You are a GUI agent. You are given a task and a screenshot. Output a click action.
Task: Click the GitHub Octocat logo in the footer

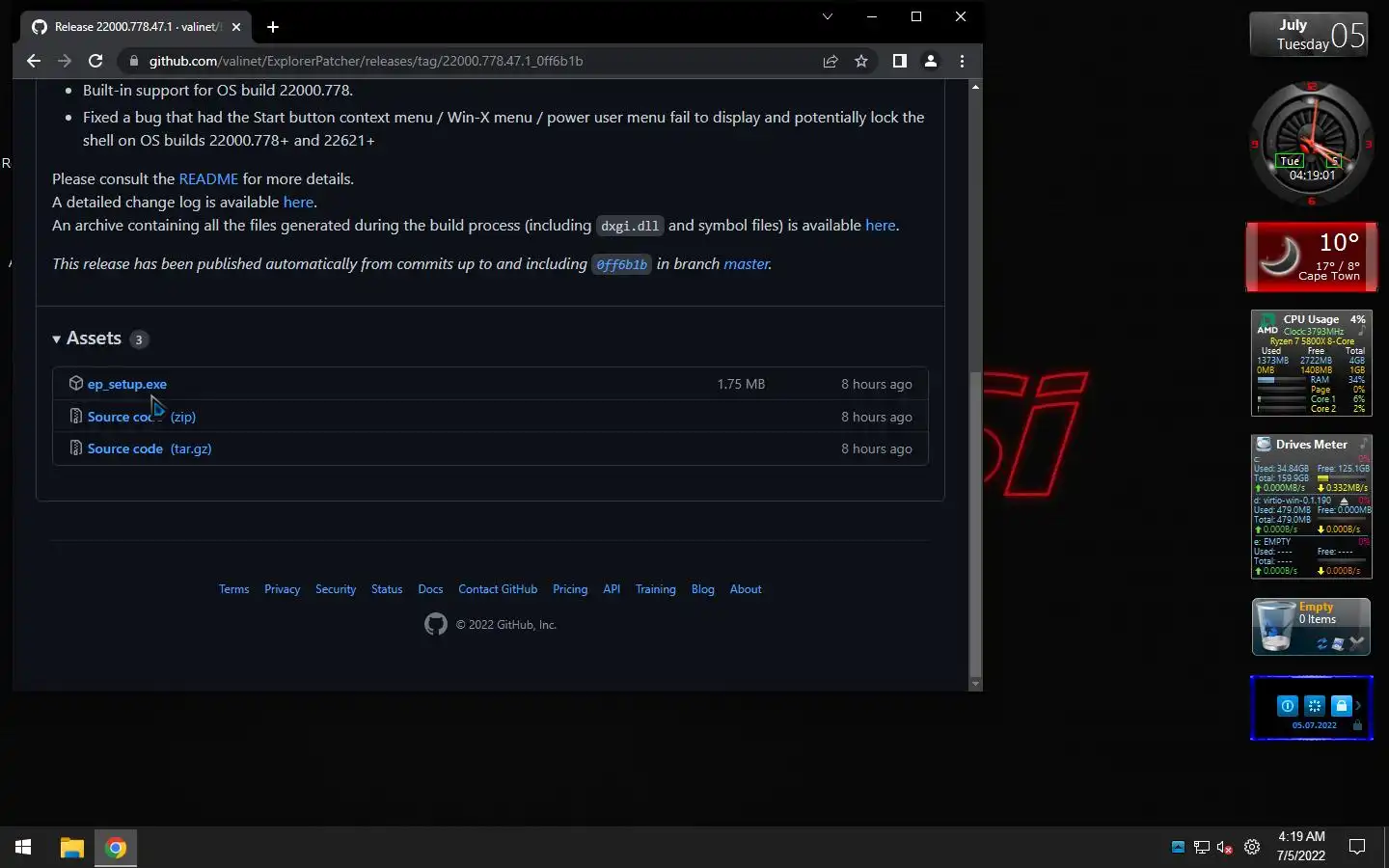point(436,624)
